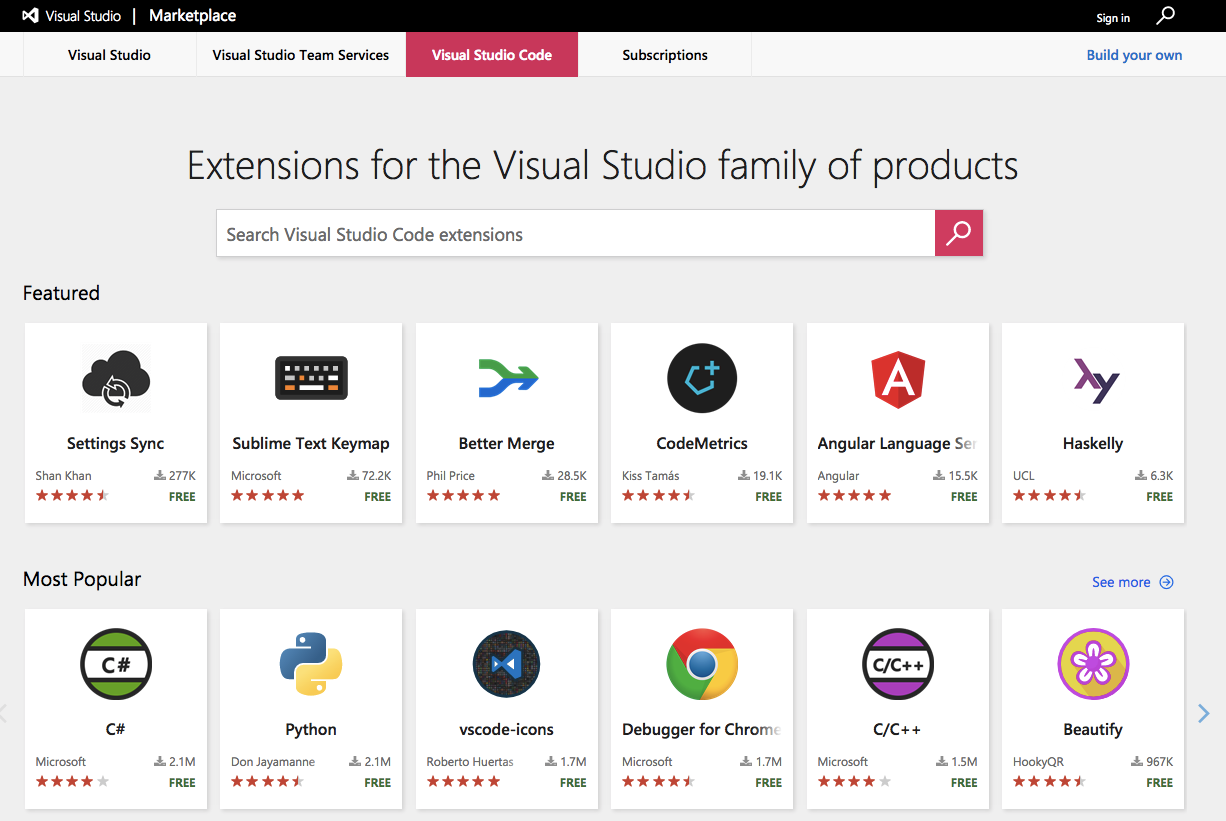Open the Angular Language Service logo
The width and height of the screenshot is (1226, 821).
[897, 378]
